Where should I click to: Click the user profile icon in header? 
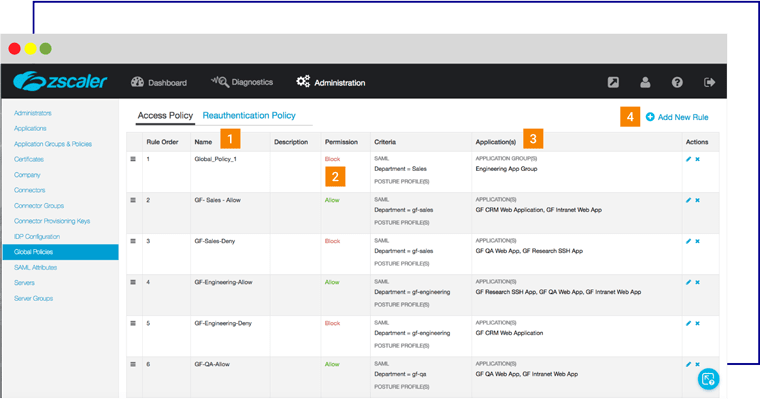[x=645, y=82]
